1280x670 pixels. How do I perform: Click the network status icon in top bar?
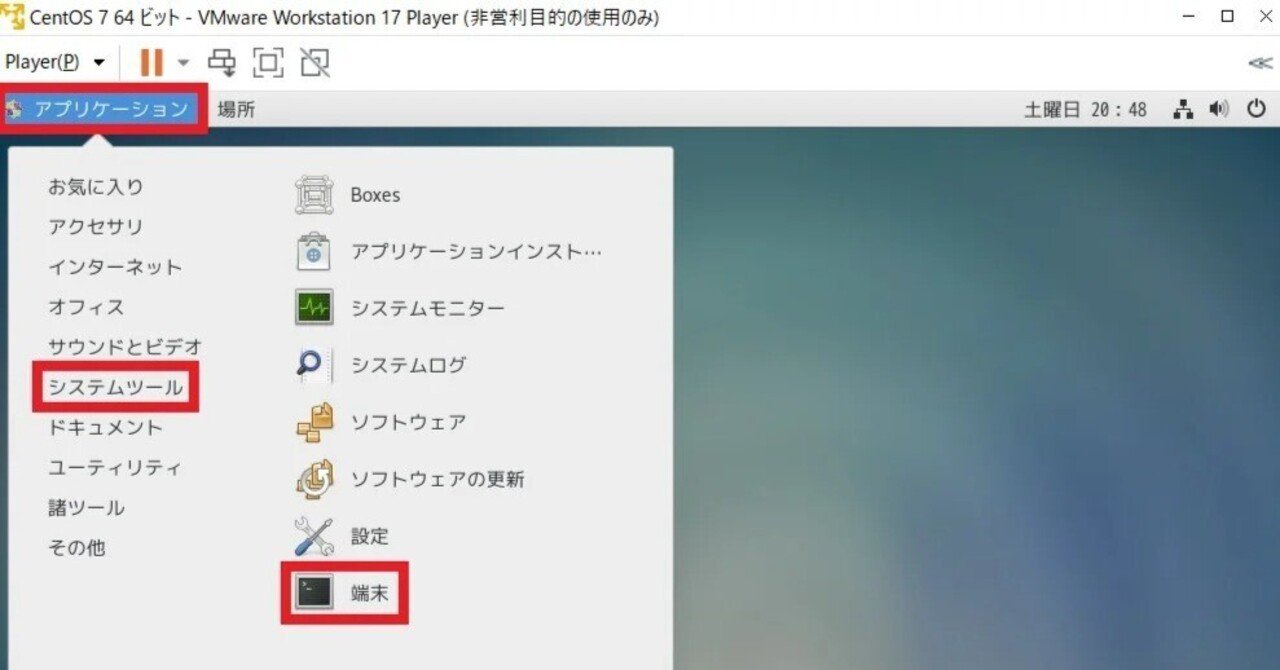point(1182,109)
